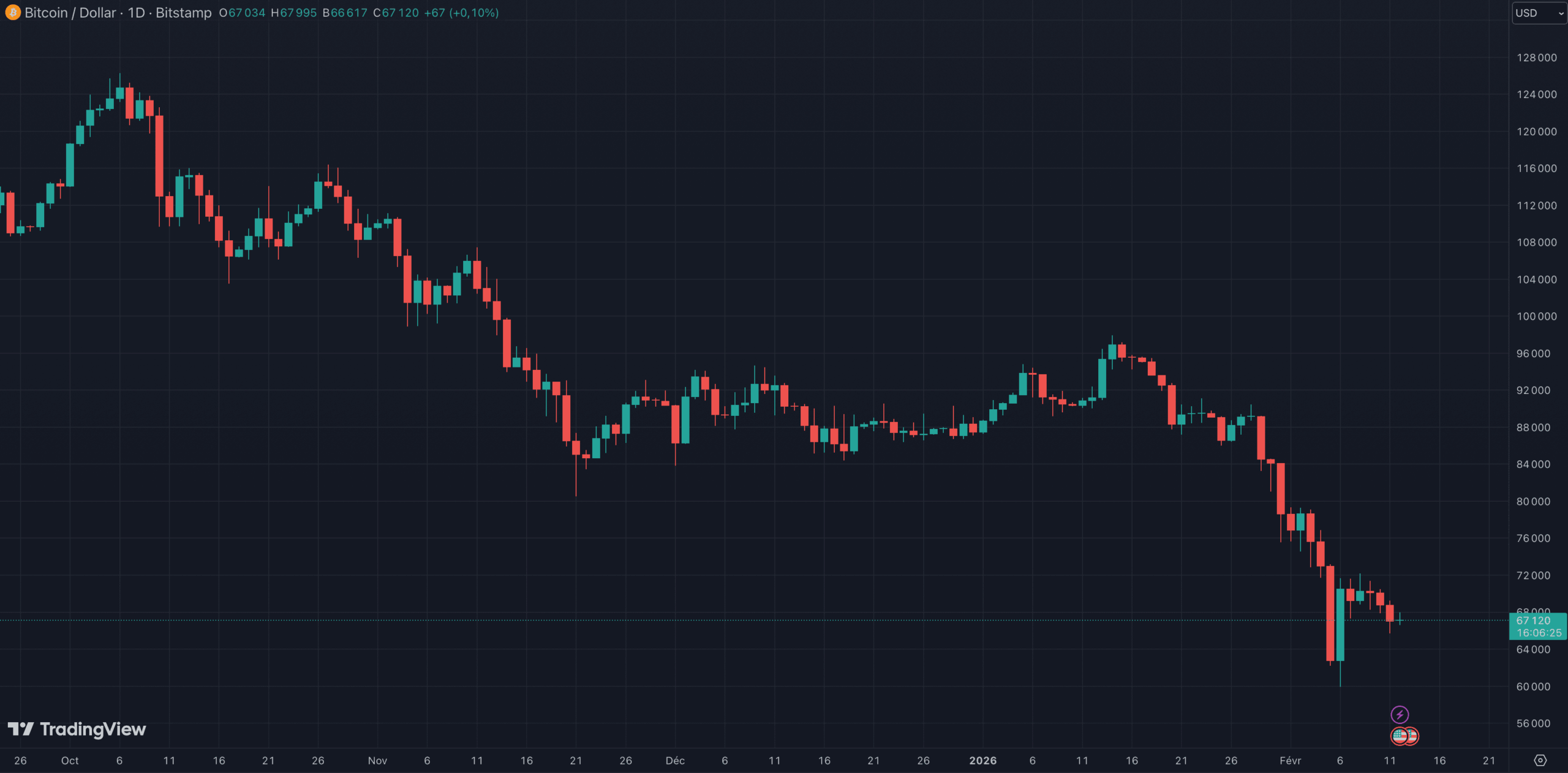Click the 2026 label on the time axis
Image resolution: width=1568 pixels, height=773 pixels.
coord(984,761)
